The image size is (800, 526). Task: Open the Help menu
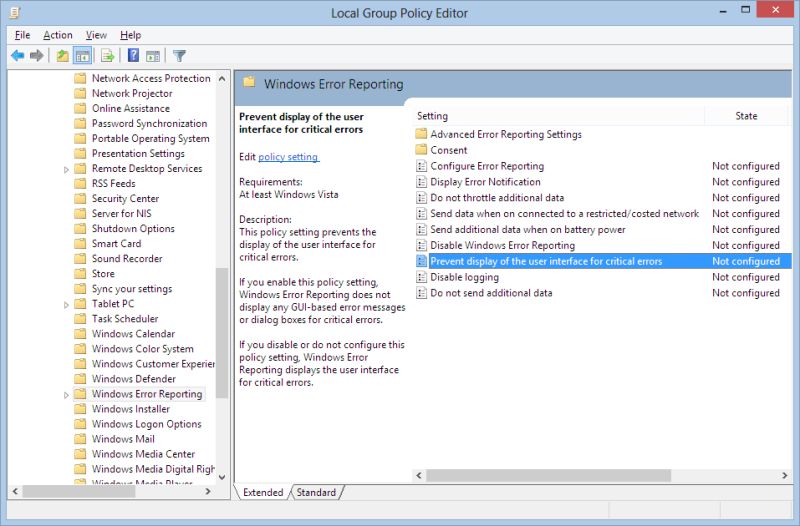[131, 35]
